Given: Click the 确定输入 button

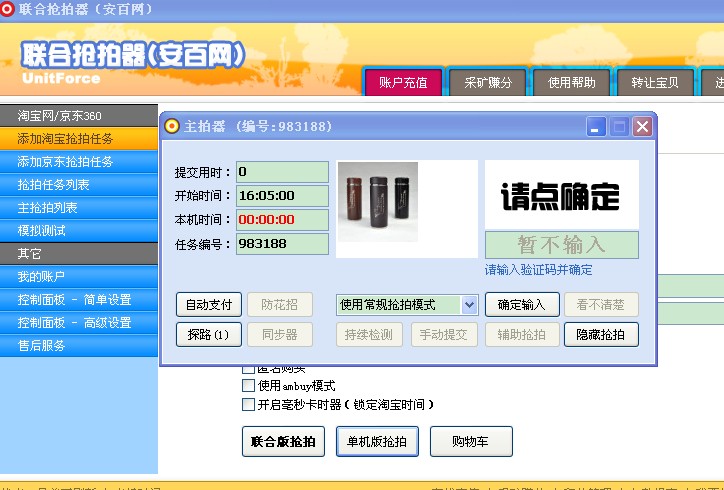Looking at the screenshot, I should point(521,304).
